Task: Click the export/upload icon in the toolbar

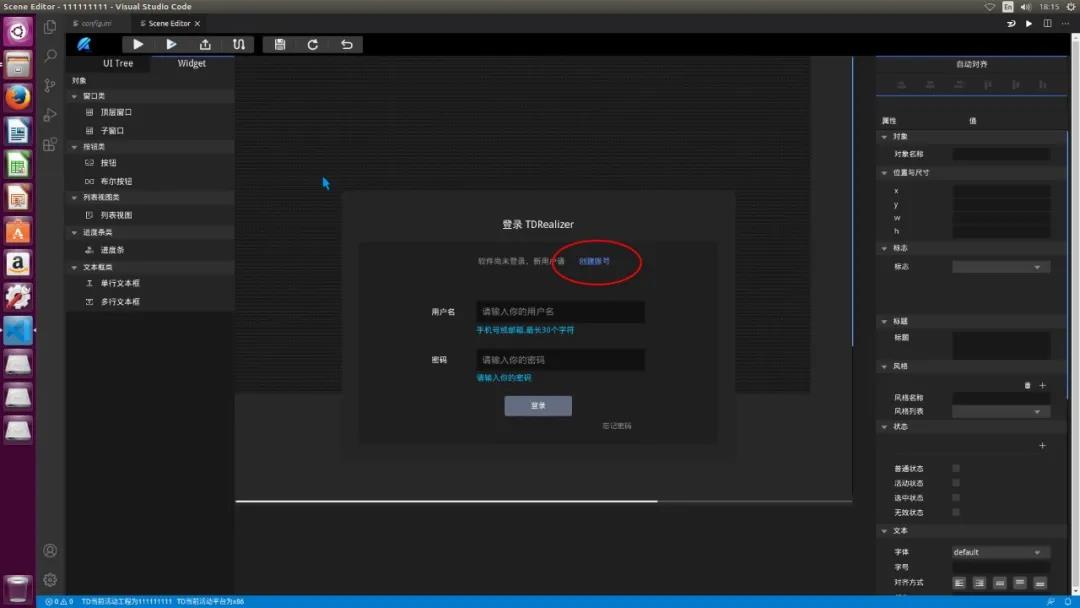Action: click(205, 44)
